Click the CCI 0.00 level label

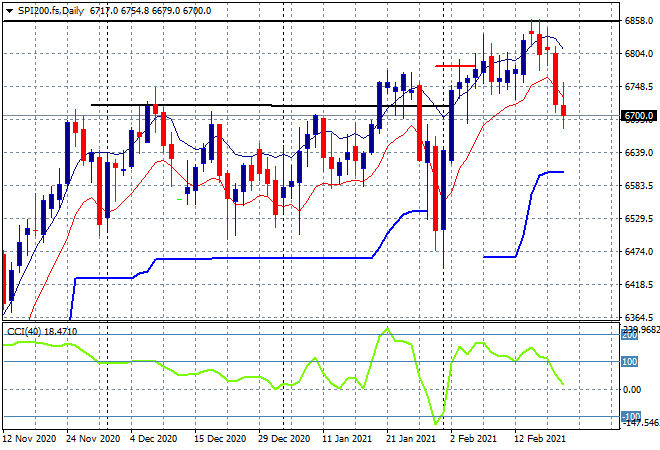(x=632, y=390)
